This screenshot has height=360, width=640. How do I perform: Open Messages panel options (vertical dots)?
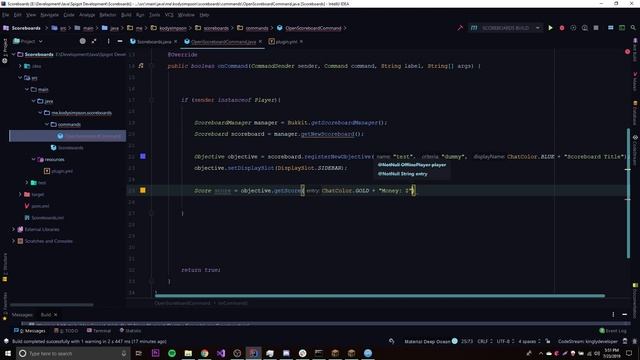tap(613, 314)
